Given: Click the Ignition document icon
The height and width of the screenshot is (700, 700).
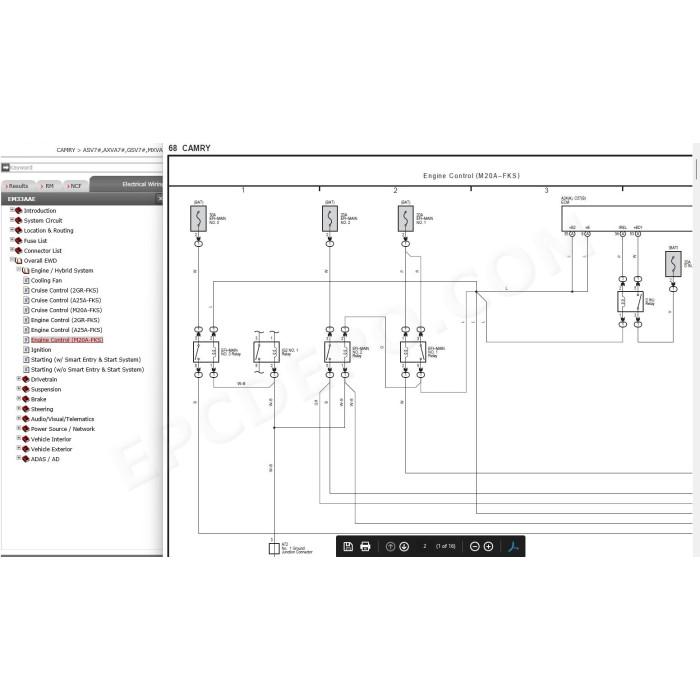Looking at the screenshot, I should coord(26,350).
